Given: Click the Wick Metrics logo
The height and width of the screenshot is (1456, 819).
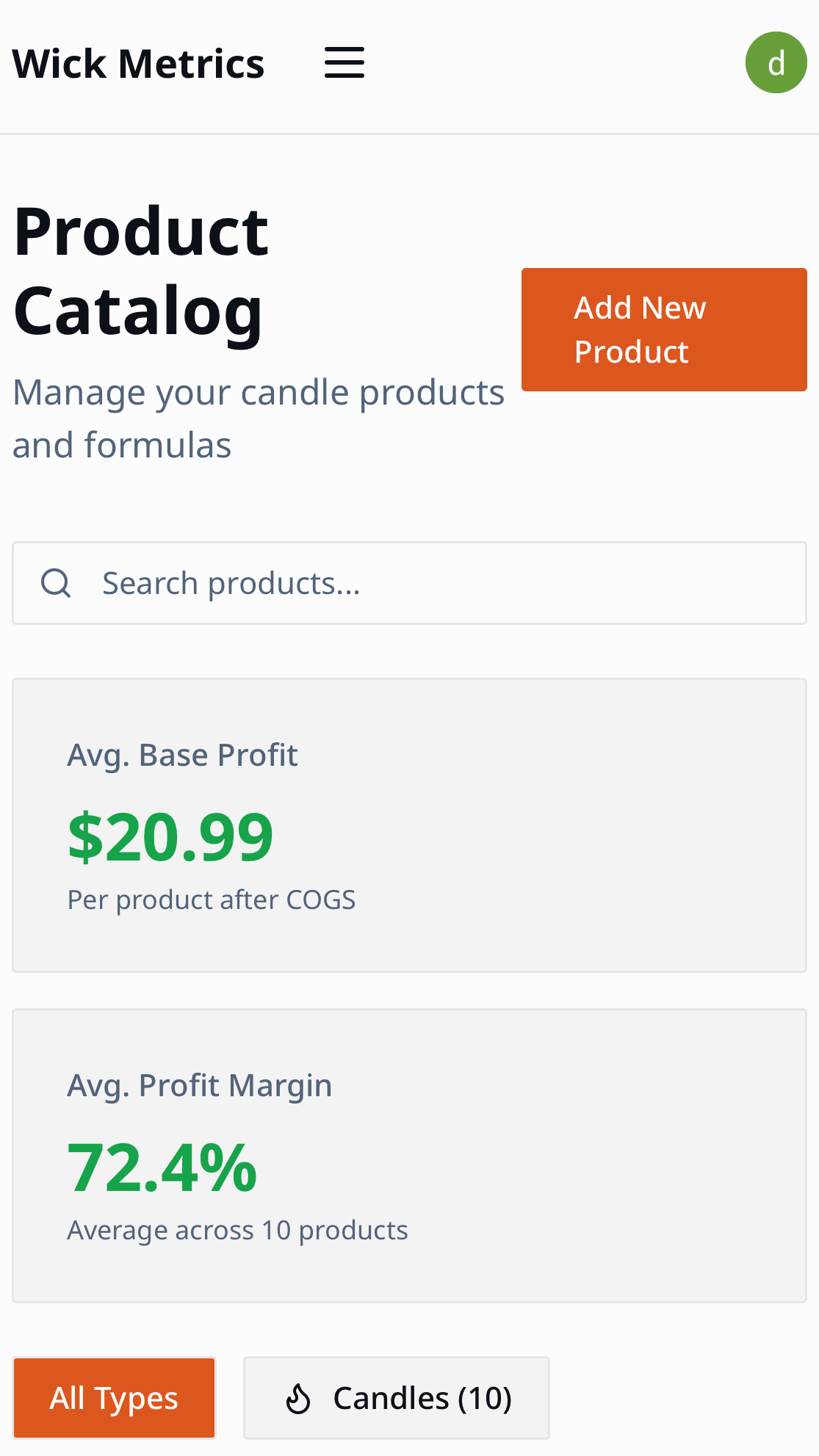Looking at the screenshot, I should coord(138,62).
